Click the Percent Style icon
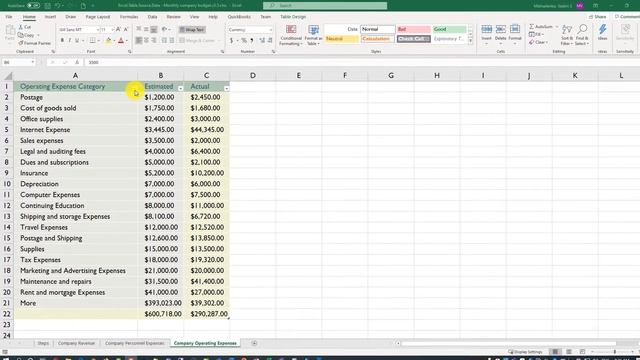This screenshot has width=640, height=360. [244, 40]
